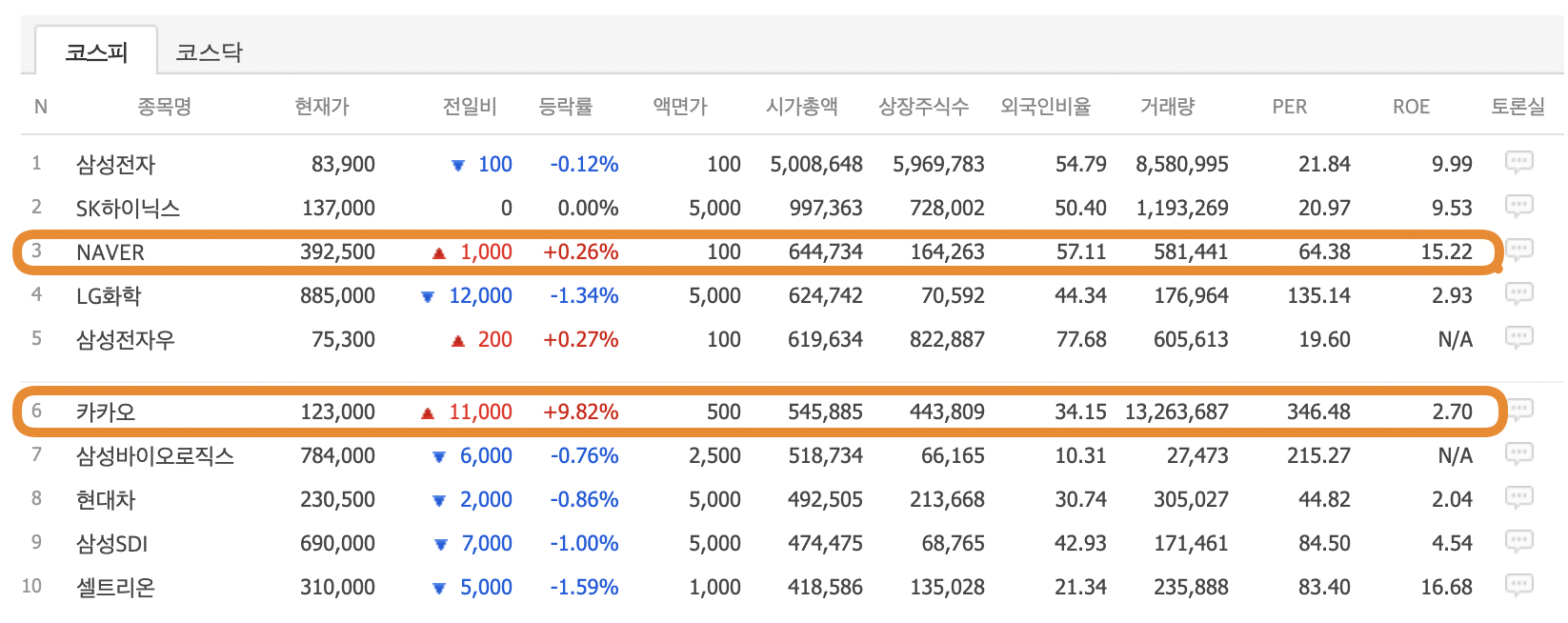Screen dimensions: 1568x623
Task: Open discussion room icon for 셀트리온
Action: (x=1518, y=586)
